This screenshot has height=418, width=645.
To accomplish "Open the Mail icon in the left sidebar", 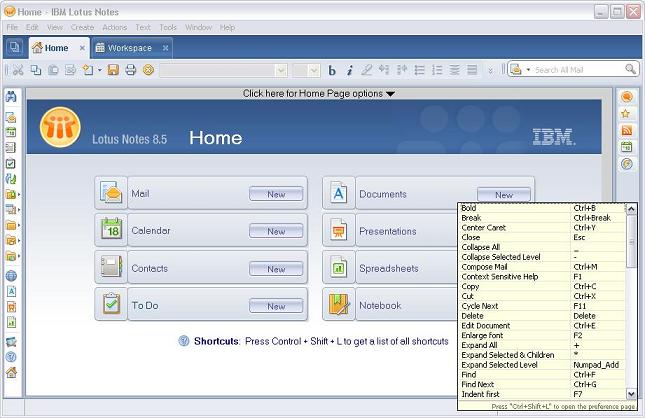I will point(11,117).
